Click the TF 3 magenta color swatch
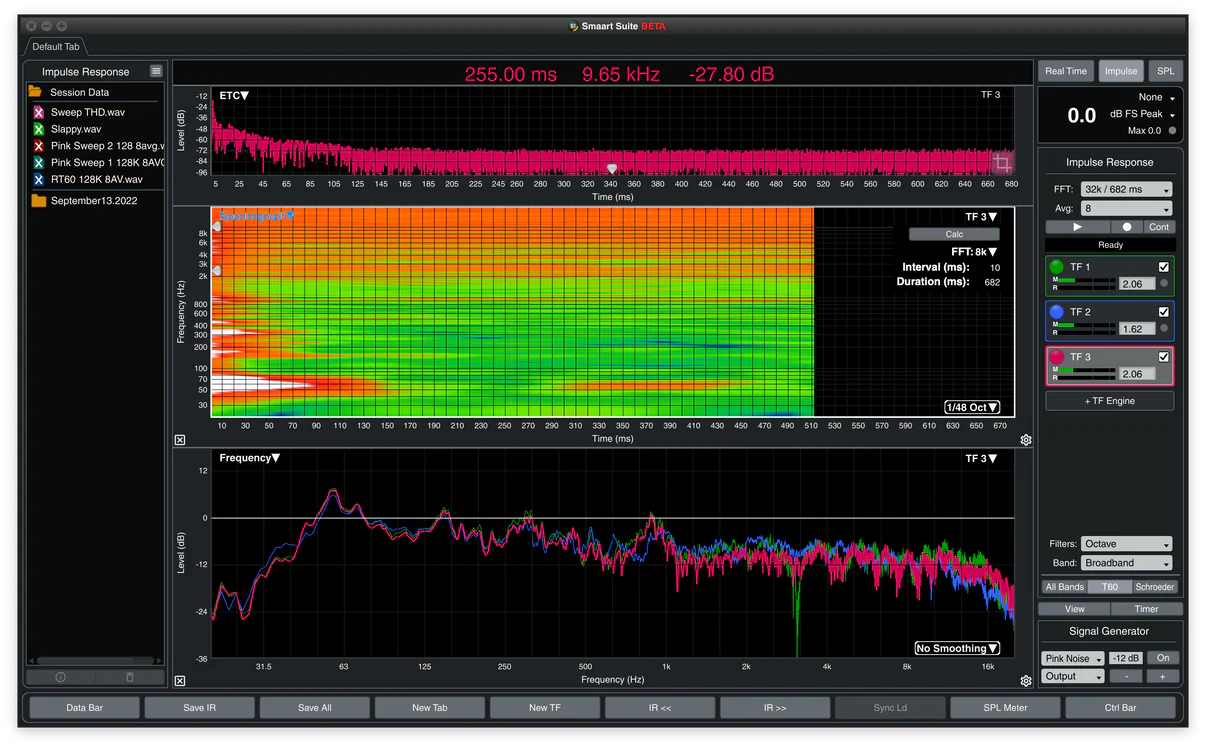 pos(1057,357)
